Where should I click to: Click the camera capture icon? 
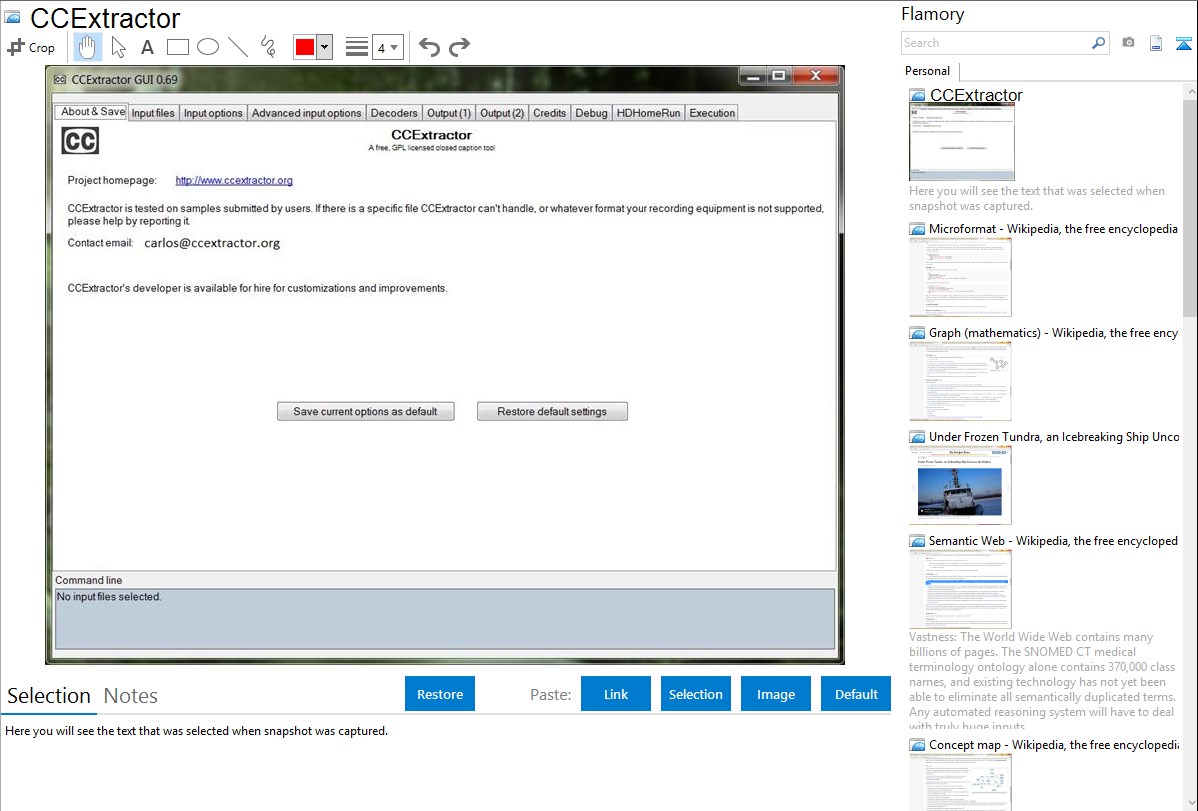pos(1128,43)
